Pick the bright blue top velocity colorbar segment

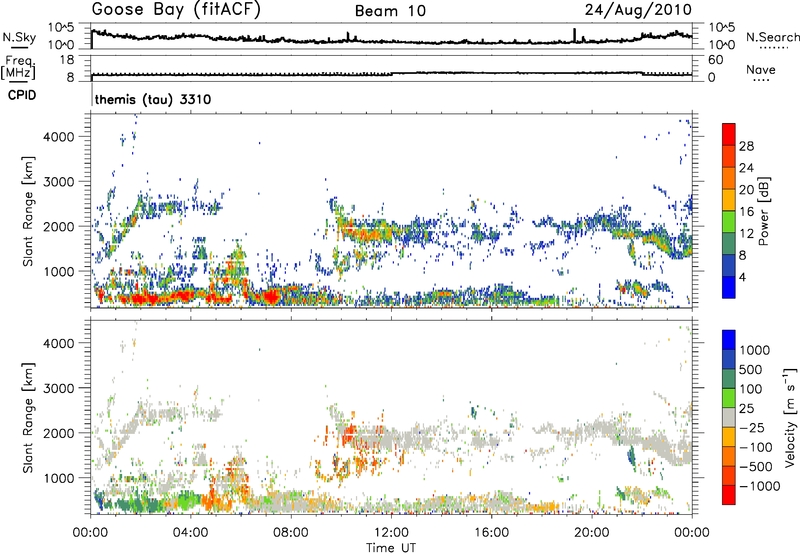(x=729, y=340)
